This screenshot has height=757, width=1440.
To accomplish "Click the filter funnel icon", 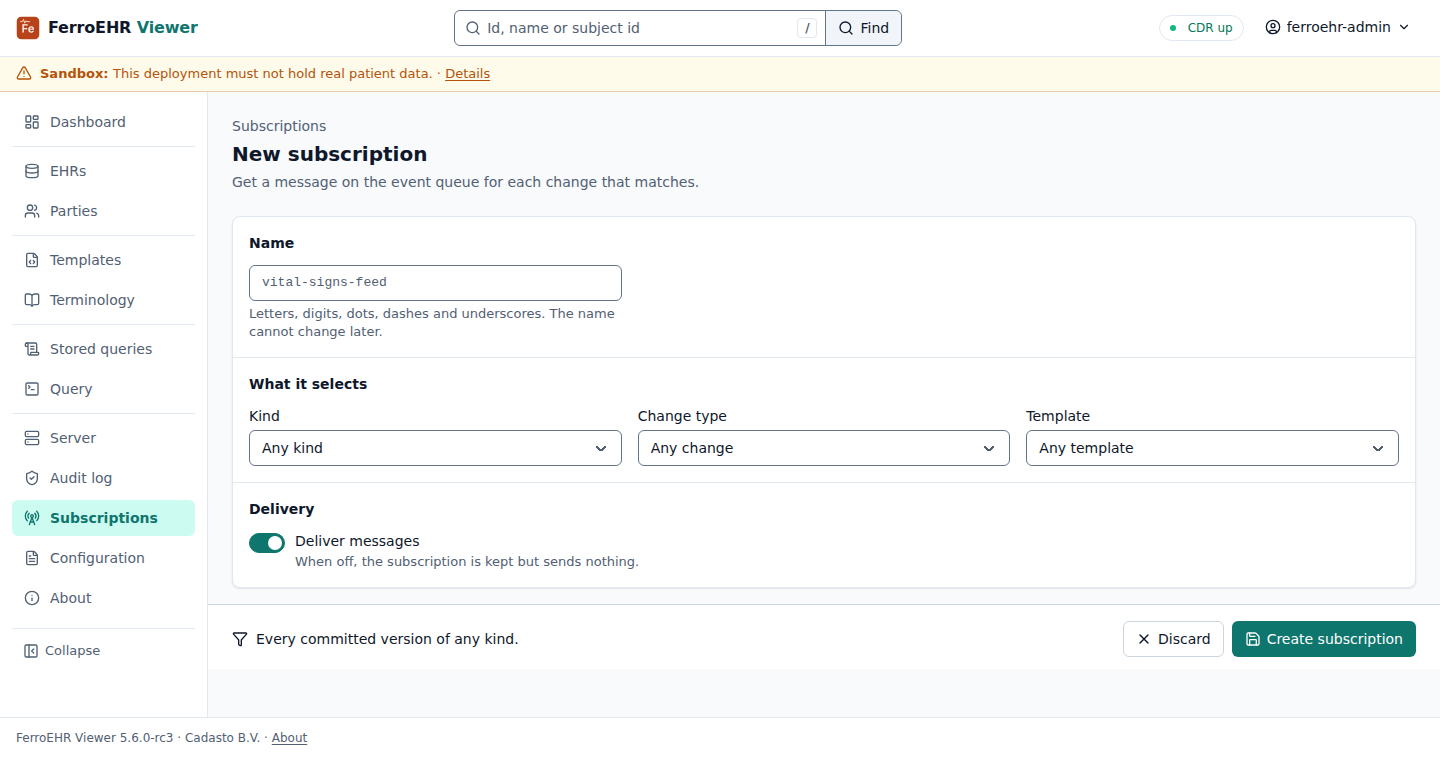I will pyautogui.click(x=240, y=639).
